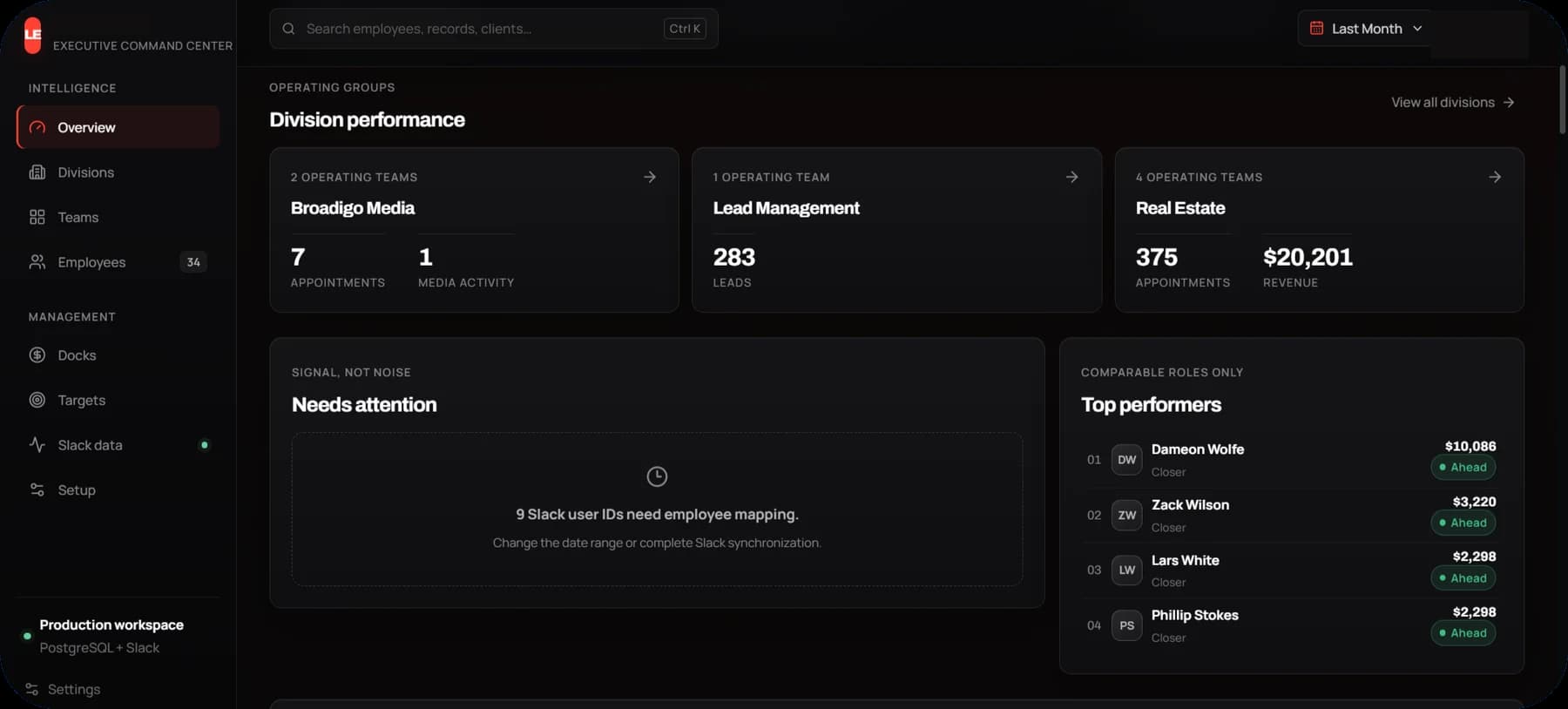Open Teams using the grid icon
1568x709 pixels.
tap(37, 217)
